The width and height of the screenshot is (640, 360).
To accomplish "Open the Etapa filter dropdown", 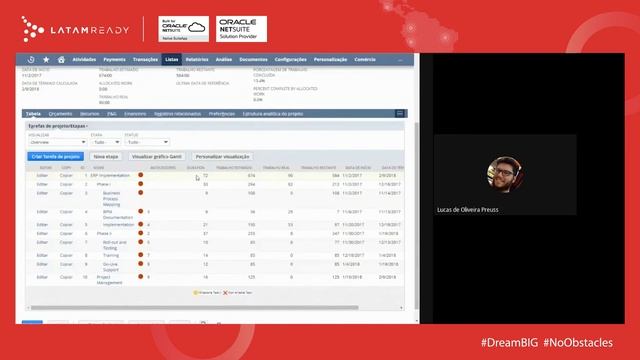I will (106, 142).
